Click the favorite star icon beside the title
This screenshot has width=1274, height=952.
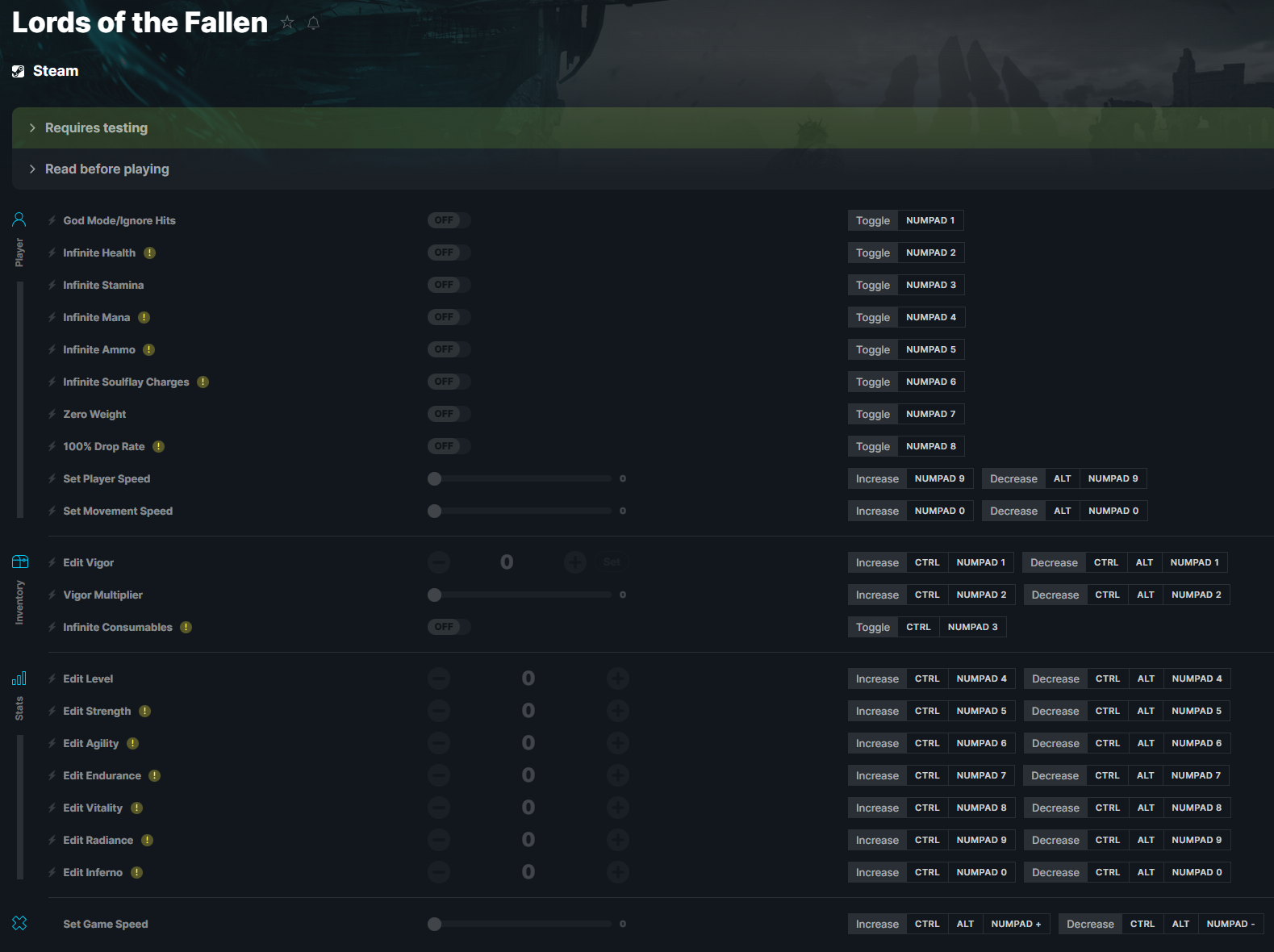coord(287,23)
